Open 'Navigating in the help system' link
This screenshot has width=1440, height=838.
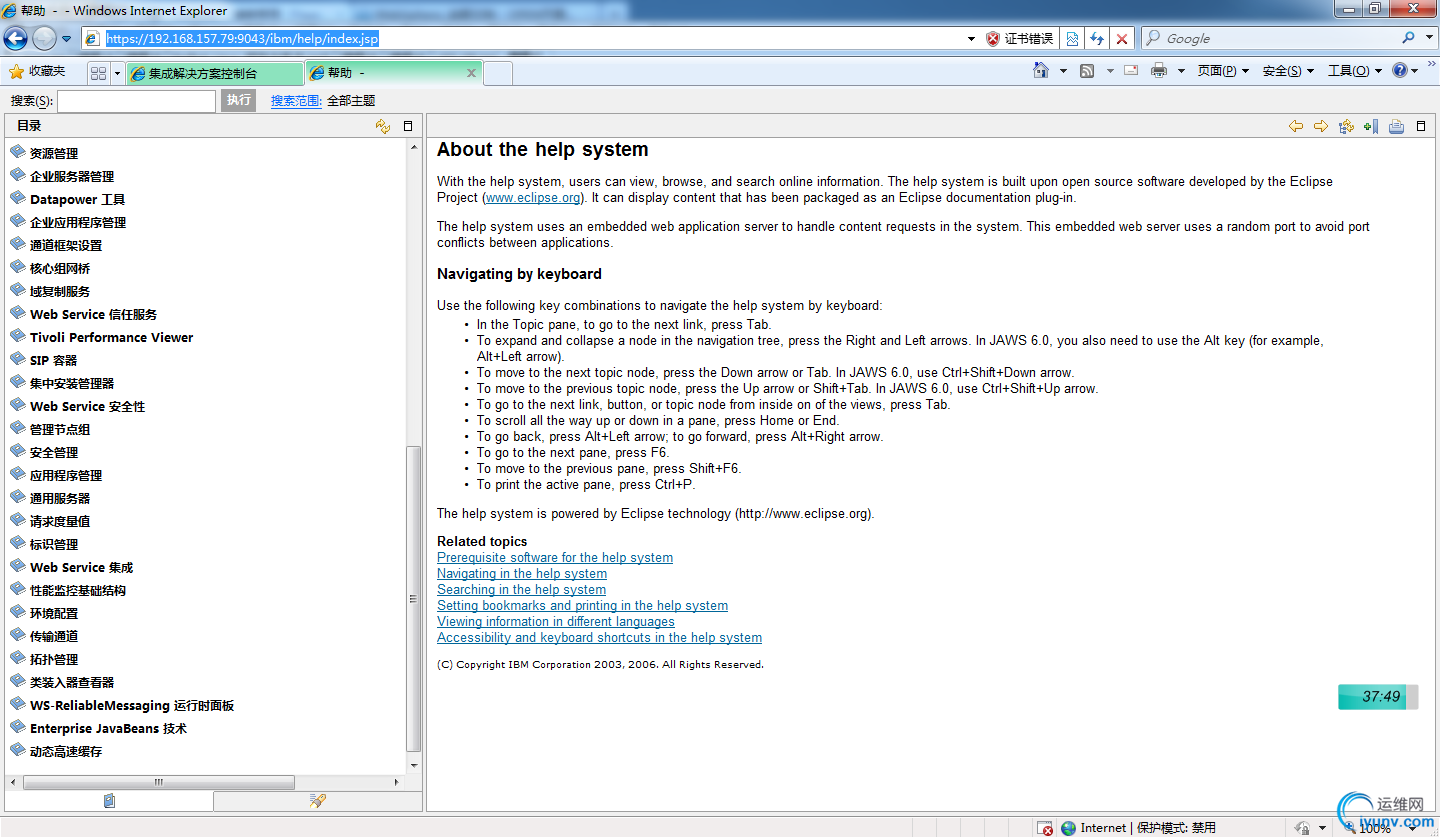coord(522,574)
